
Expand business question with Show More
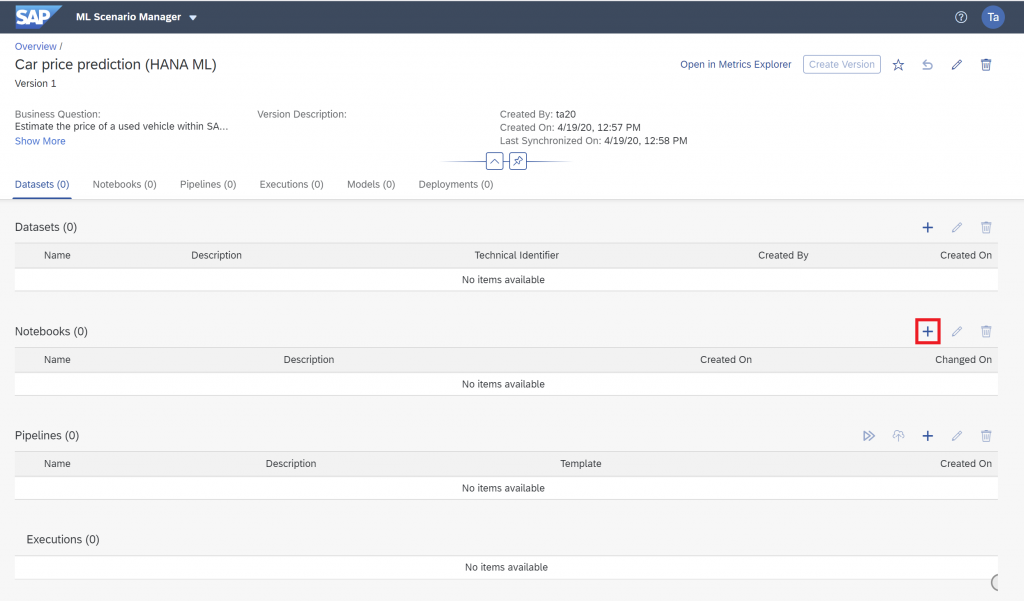40,141
